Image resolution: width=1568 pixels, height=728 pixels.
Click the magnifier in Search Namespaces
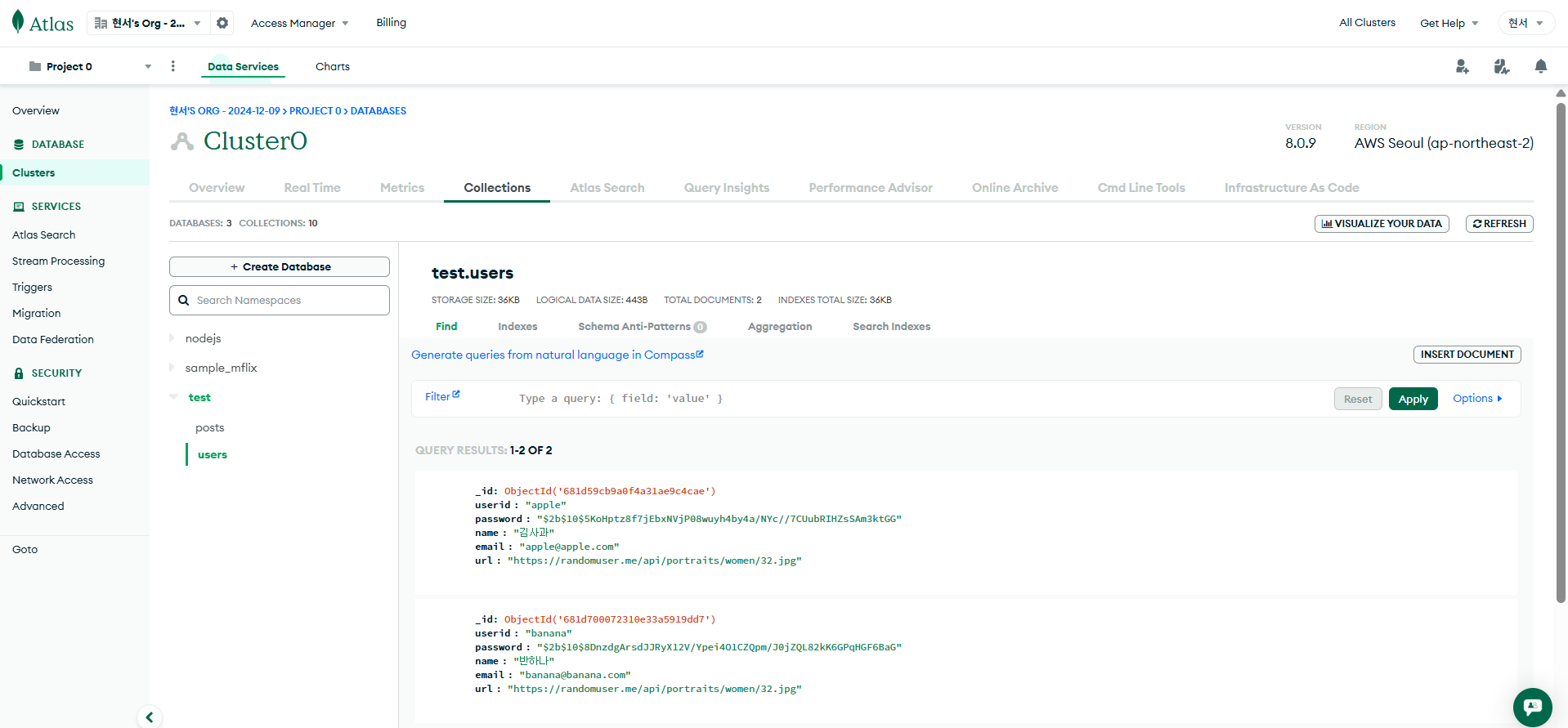coord(184,300)
